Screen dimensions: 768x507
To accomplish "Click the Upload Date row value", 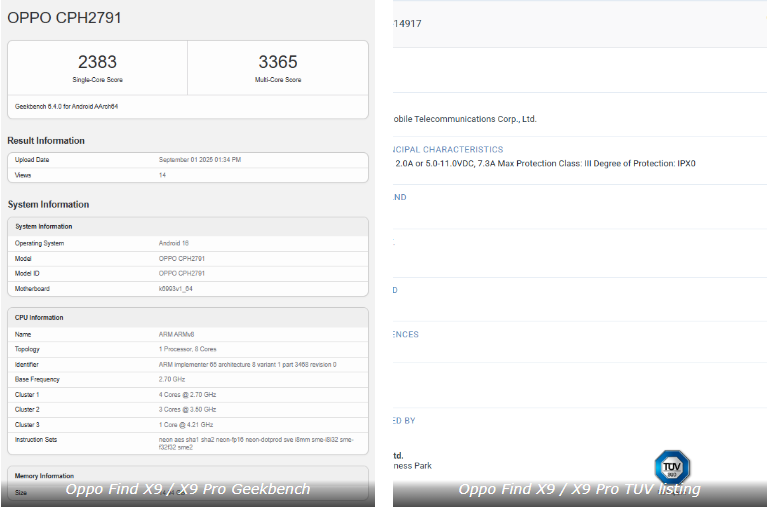I will 200,160.
